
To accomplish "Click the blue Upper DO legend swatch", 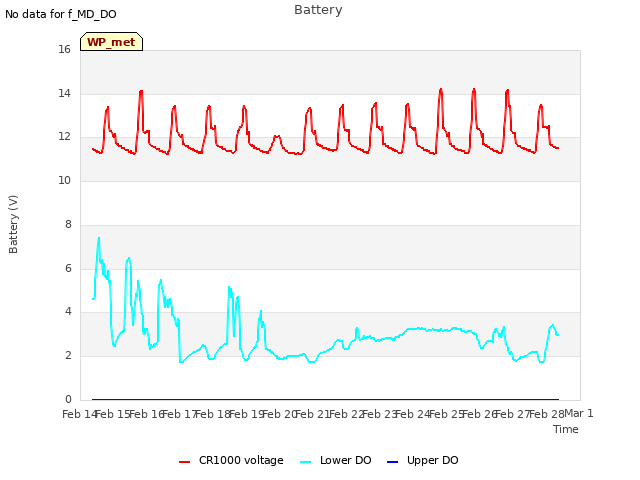I will point(392,462).
